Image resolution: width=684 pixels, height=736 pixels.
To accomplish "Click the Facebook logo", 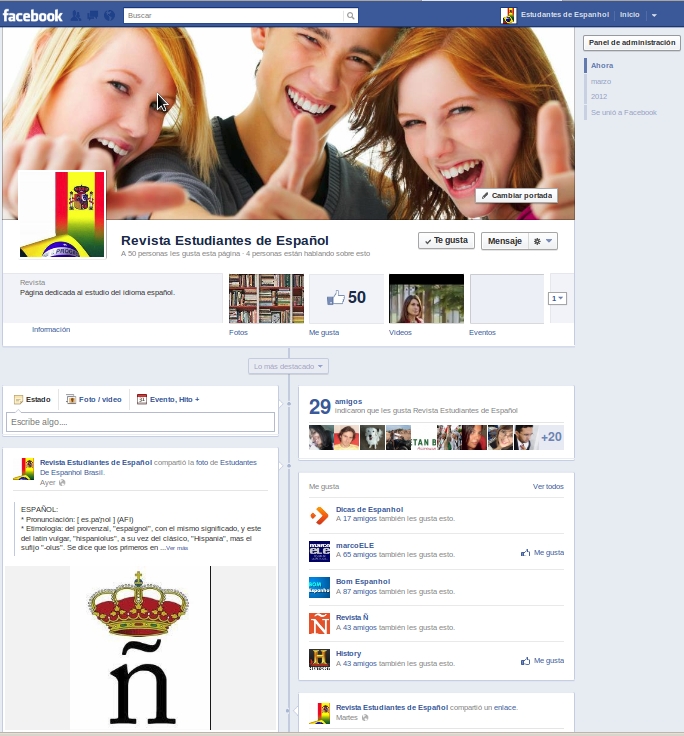I will 33,15.
